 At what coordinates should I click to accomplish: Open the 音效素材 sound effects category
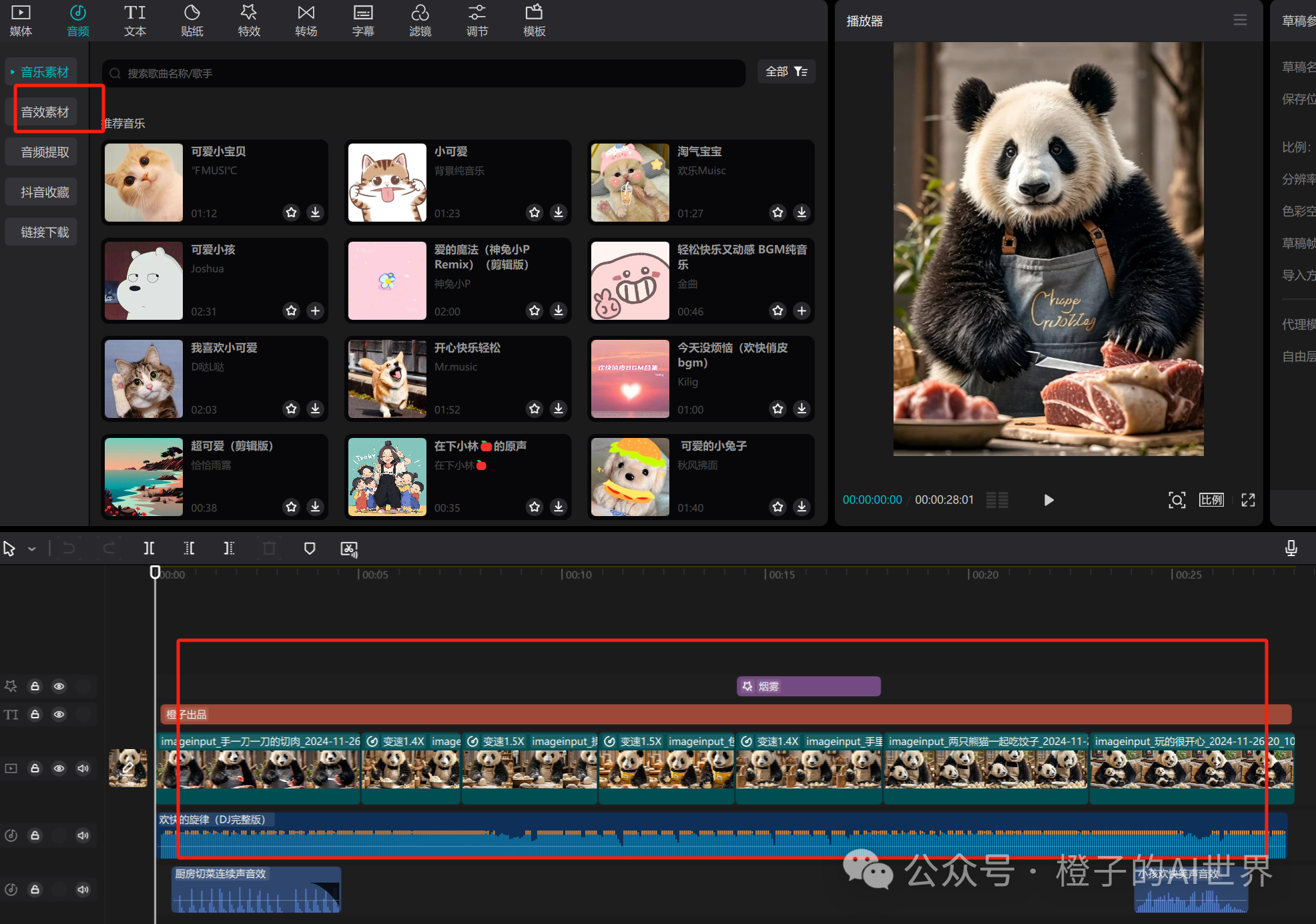tap(45, 112)
